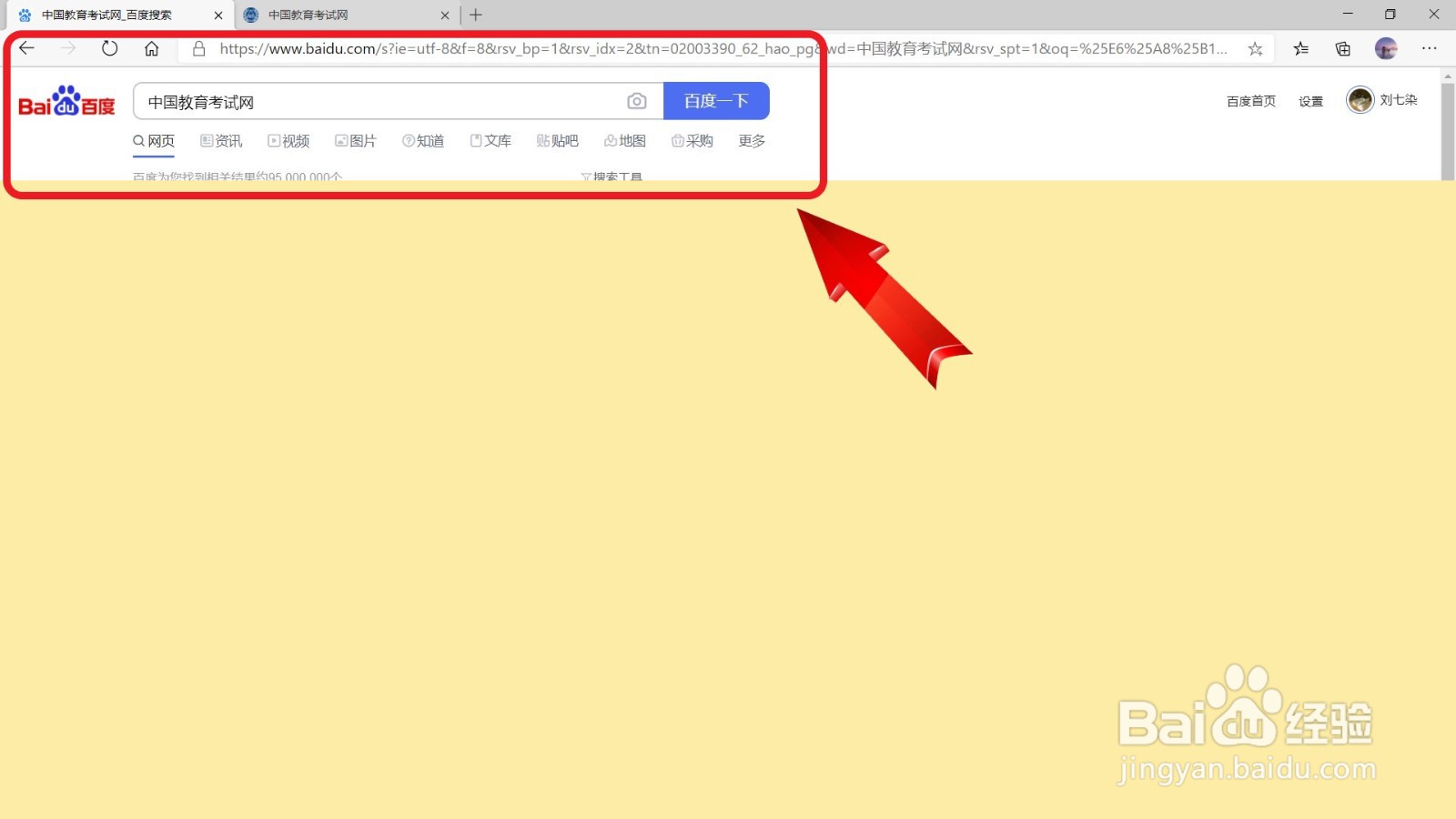This screenshot has width=1456, height=819.
Task: Restore down the browser window
Action: point(1390,15)
